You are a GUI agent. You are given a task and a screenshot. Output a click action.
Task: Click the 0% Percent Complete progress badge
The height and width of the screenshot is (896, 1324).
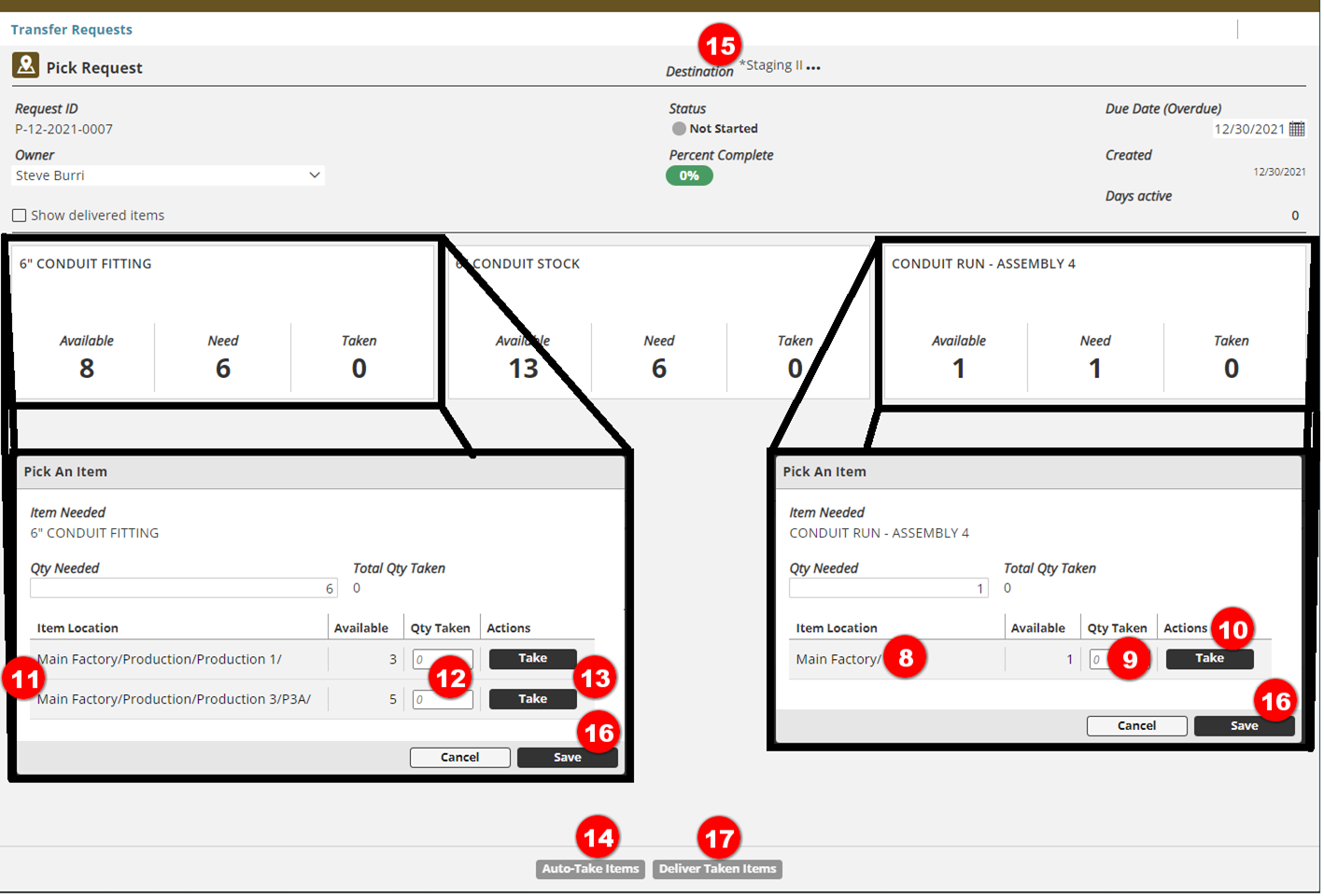(x=689, y=175)
